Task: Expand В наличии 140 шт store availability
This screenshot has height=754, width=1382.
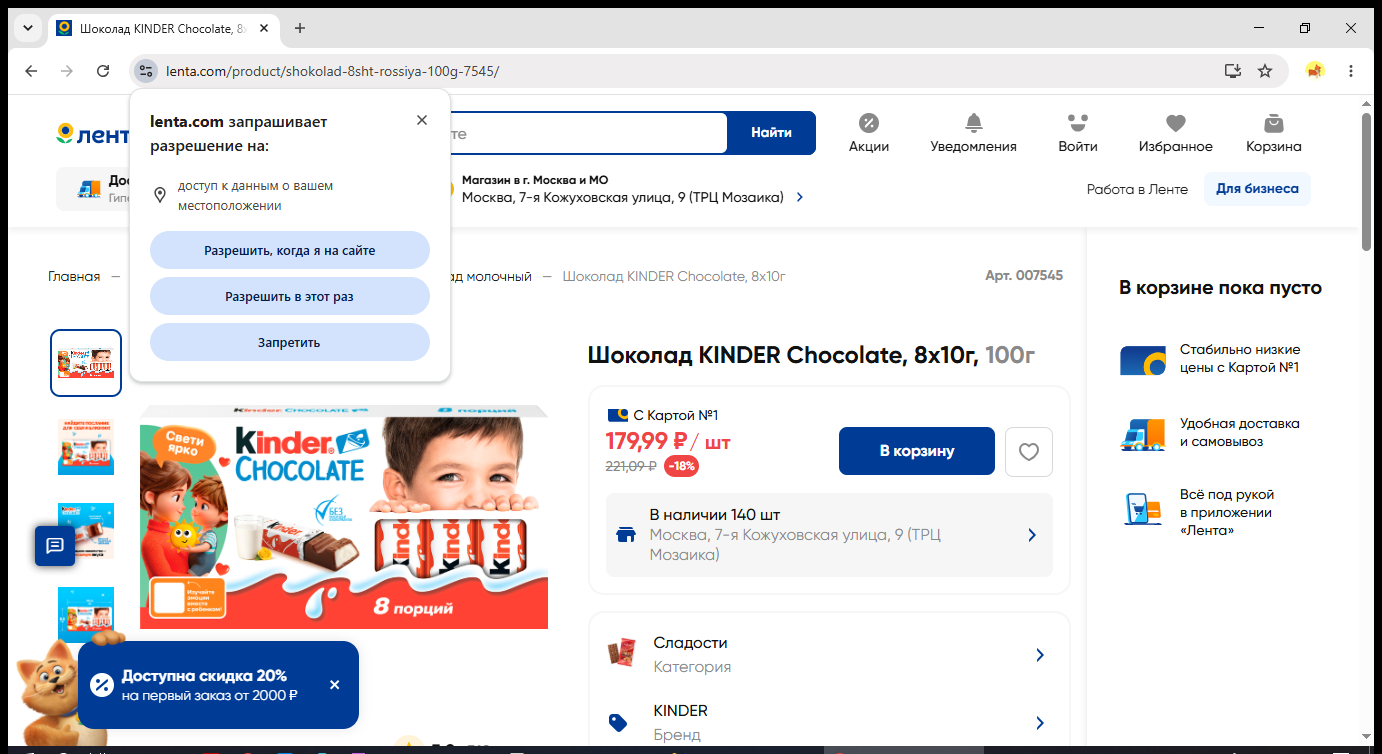Action: click(x=829, y=535)
